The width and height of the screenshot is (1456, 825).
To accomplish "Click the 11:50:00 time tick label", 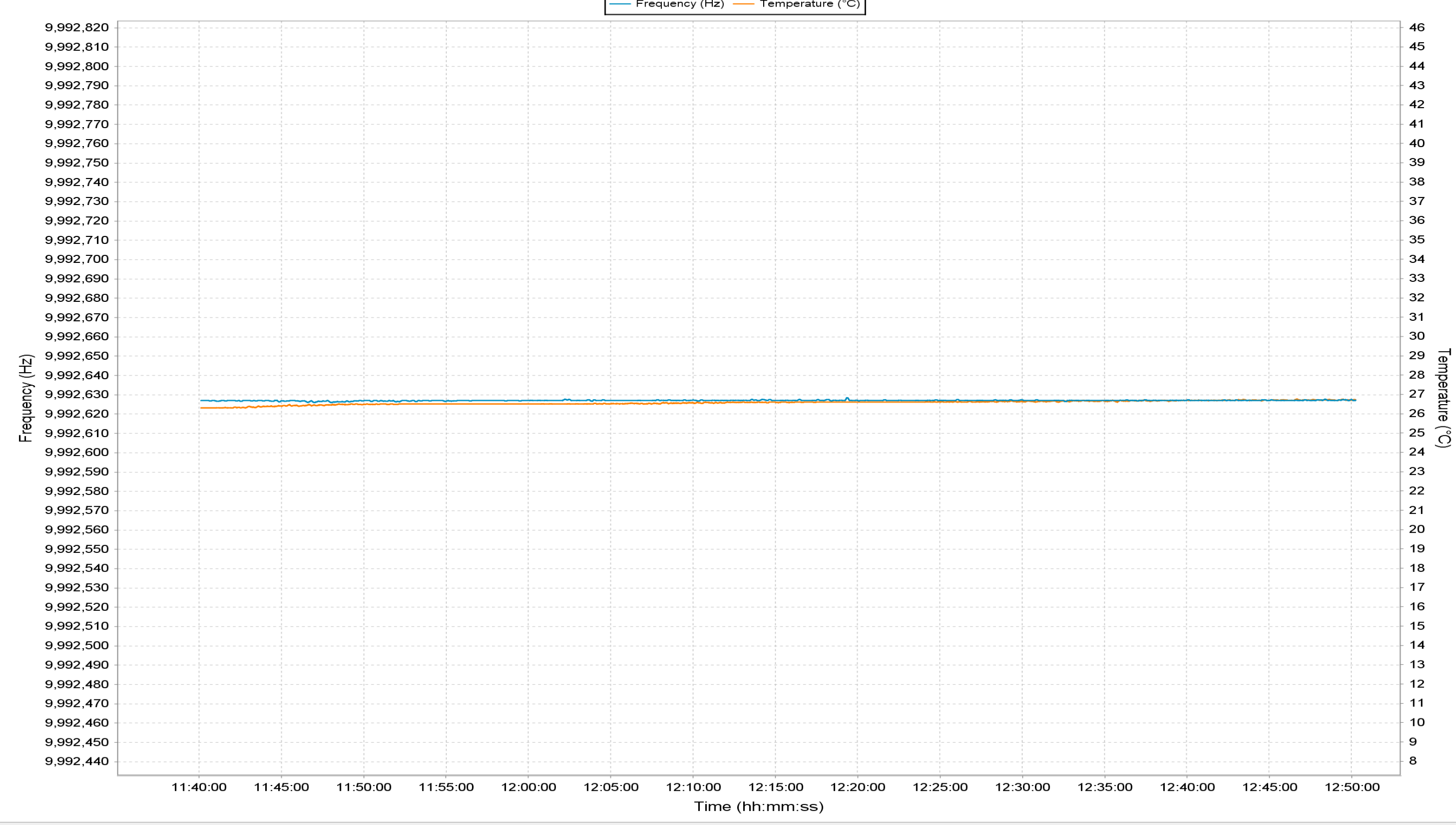I will (x=364, y=787).
